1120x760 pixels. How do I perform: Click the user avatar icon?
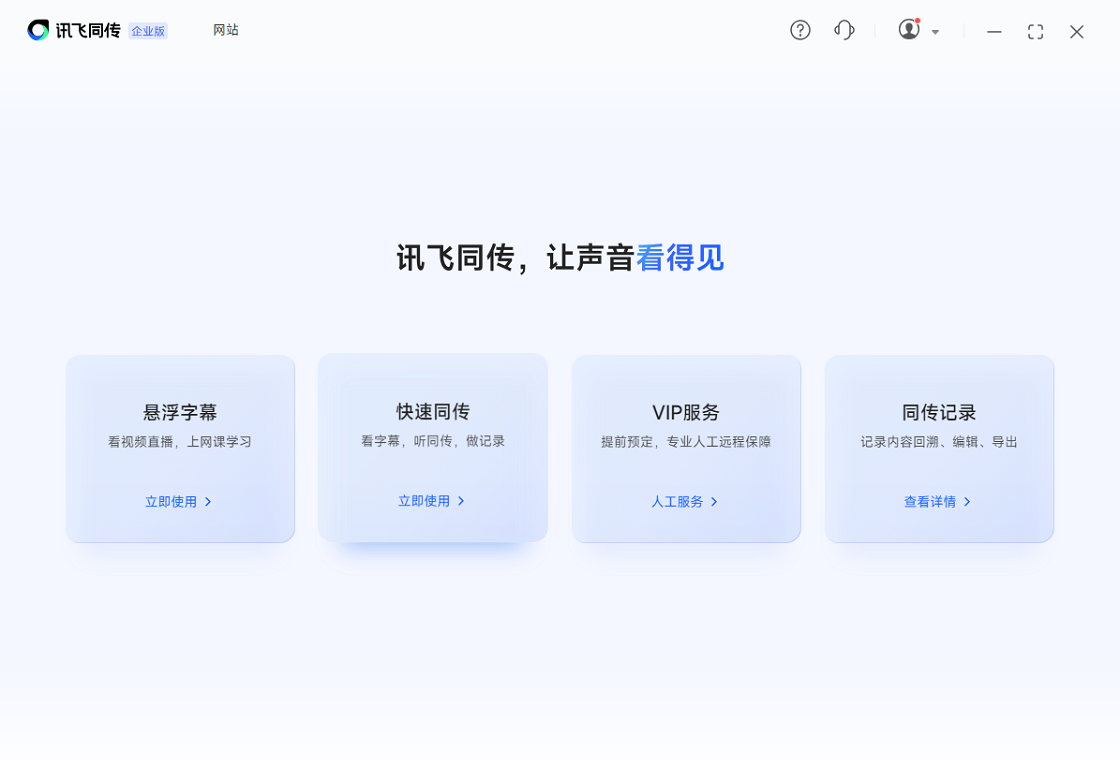(x=909, y=29)
